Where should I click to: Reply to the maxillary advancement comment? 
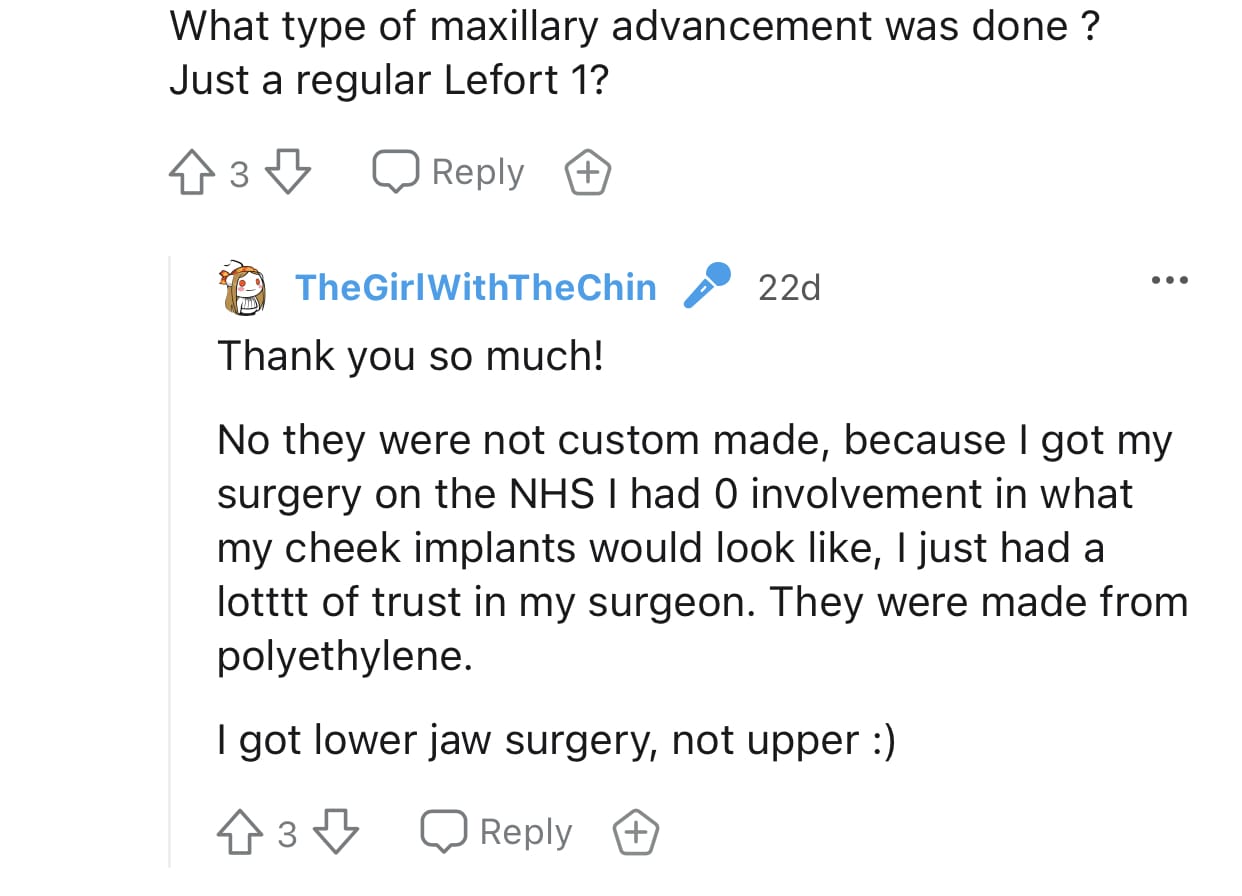(448, 173)
